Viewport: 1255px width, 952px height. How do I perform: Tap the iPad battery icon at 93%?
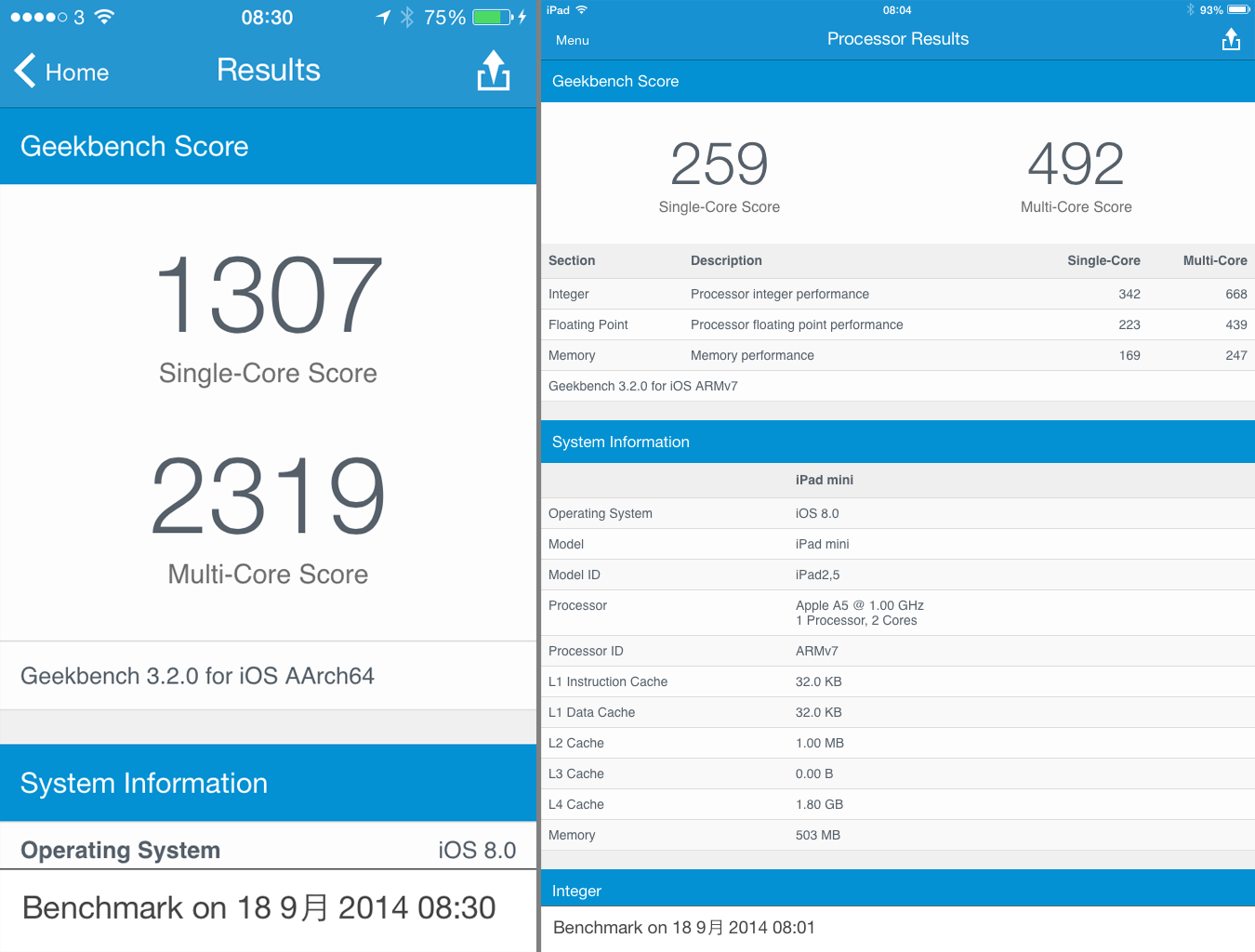[1238, 10]
